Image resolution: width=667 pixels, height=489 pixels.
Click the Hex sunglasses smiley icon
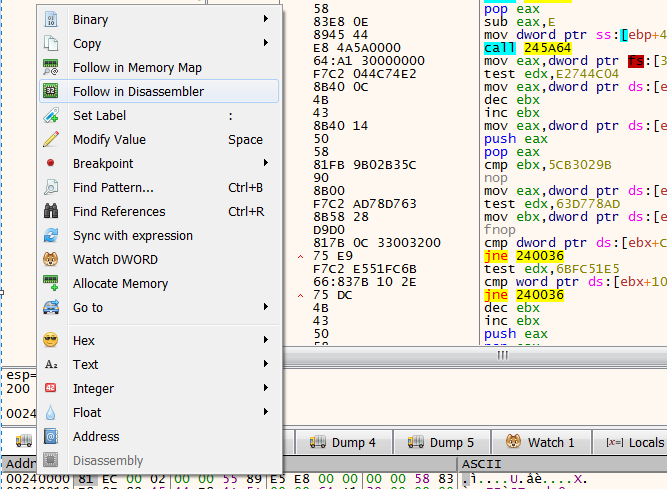(x=51, y=340)
